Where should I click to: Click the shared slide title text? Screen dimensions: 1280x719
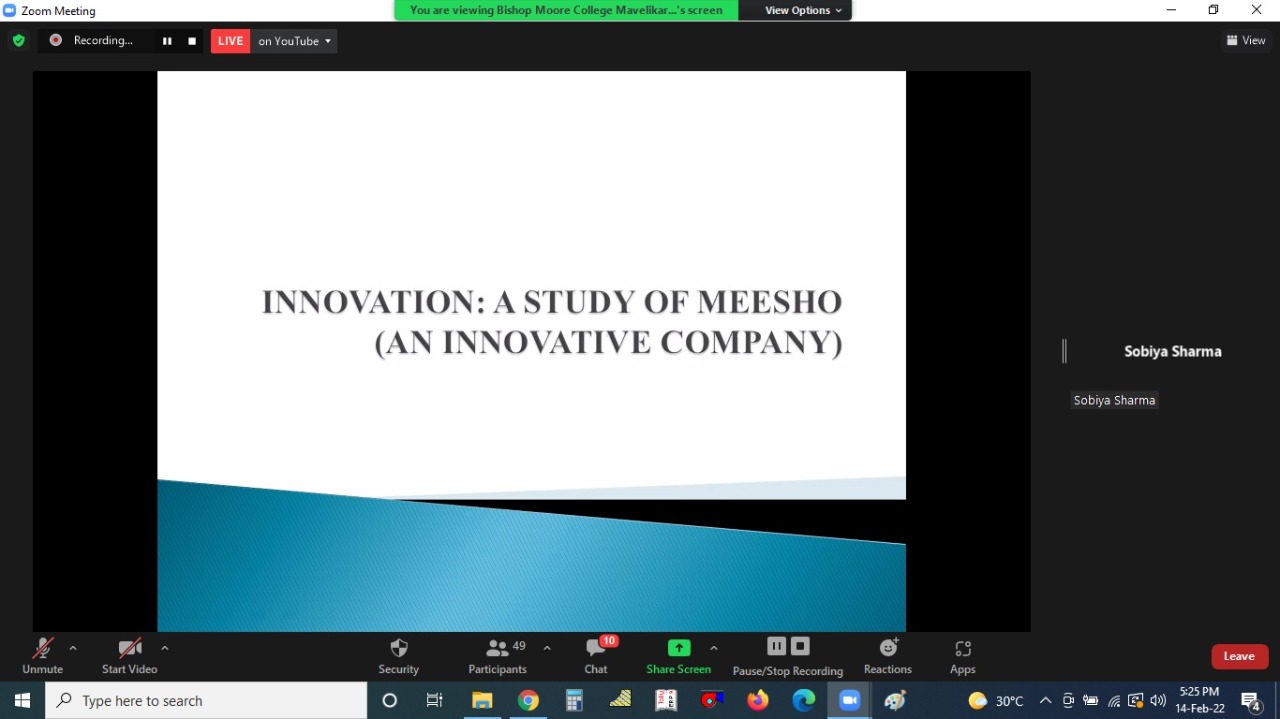(x=552, y=322)
